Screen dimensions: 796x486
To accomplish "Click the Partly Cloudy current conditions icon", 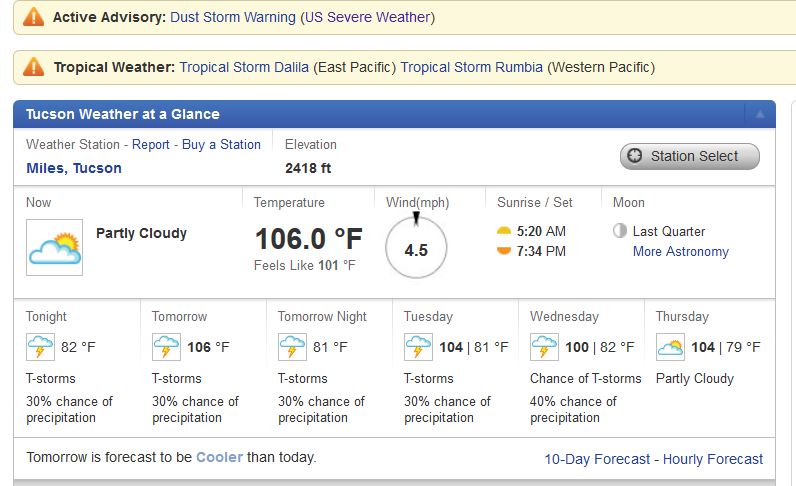I will (54, 247).
